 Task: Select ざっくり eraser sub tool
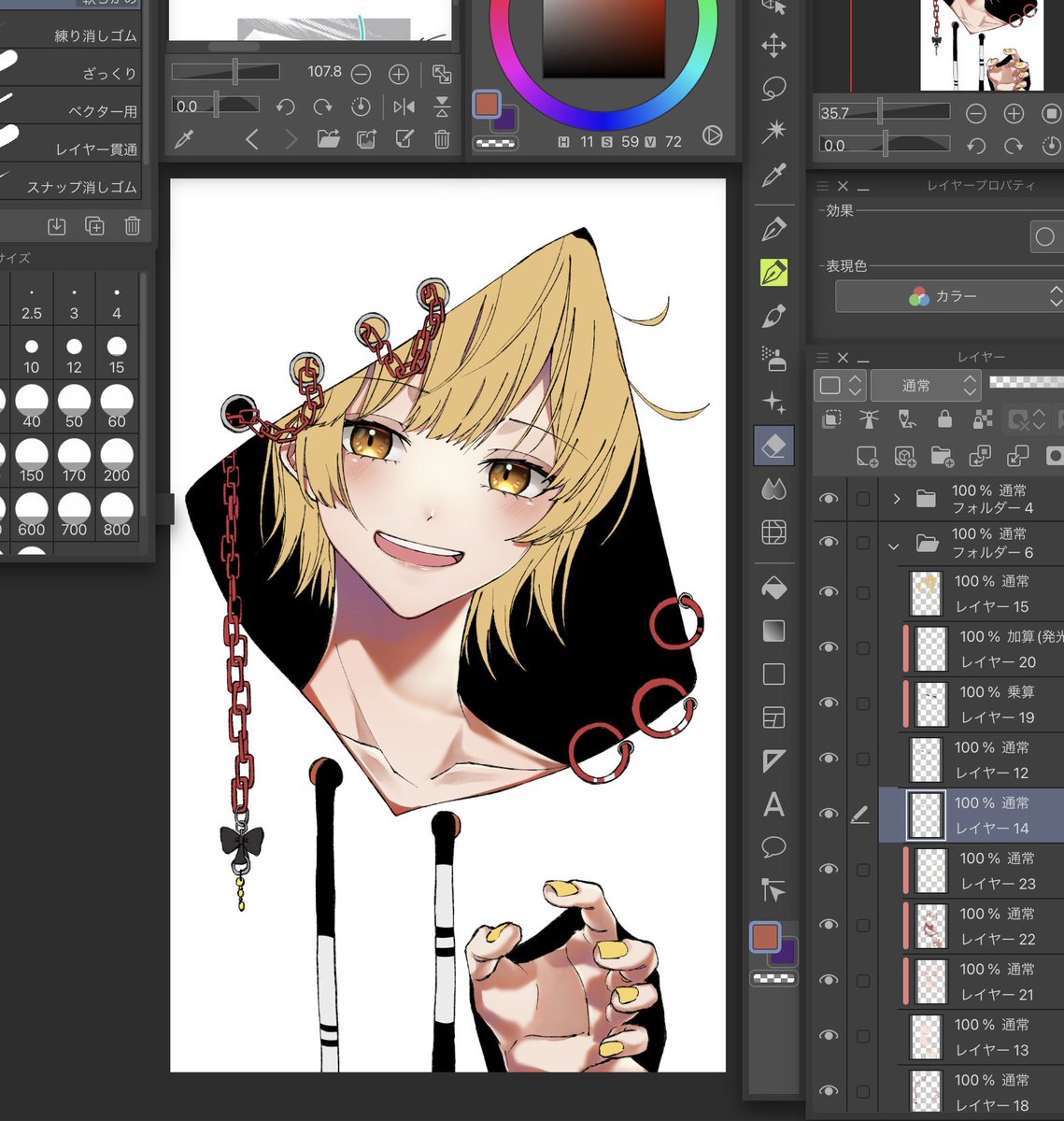click(70, 73)
